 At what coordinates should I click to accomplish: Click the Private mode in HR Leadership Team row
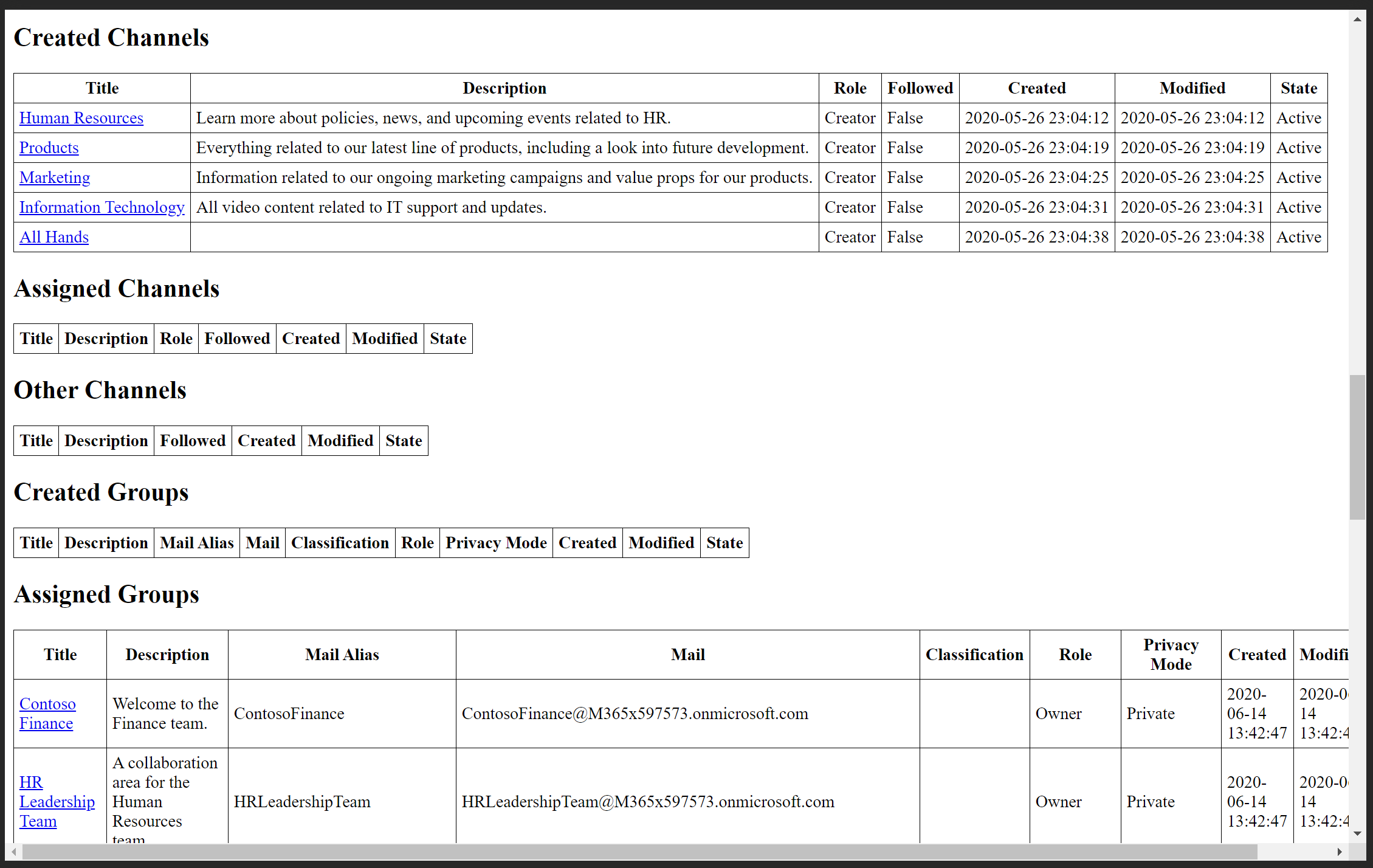(x=1151, y=802)
